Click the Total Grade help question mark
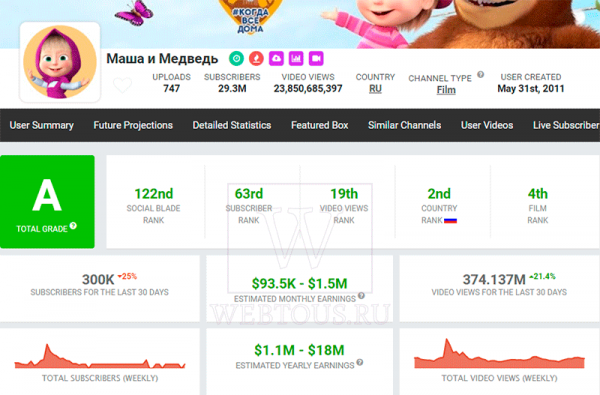Viewport: 600px width, 395px height. (73, 226)
